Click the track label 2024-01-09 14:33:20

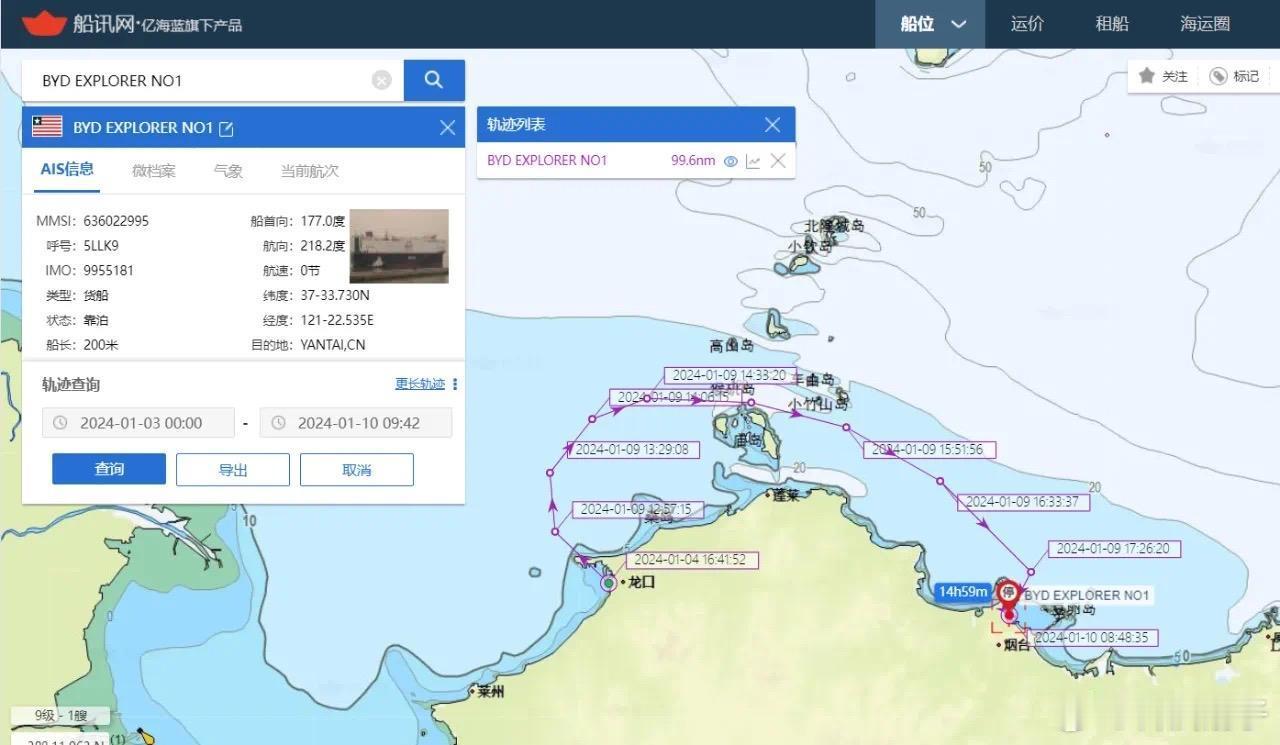point(729,375)
